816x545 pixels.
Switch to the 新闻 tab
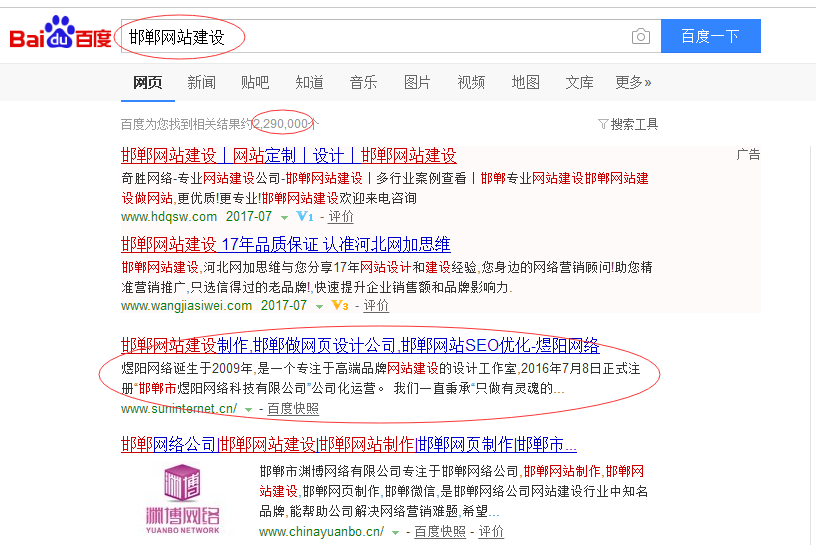(x=201, y=82)
